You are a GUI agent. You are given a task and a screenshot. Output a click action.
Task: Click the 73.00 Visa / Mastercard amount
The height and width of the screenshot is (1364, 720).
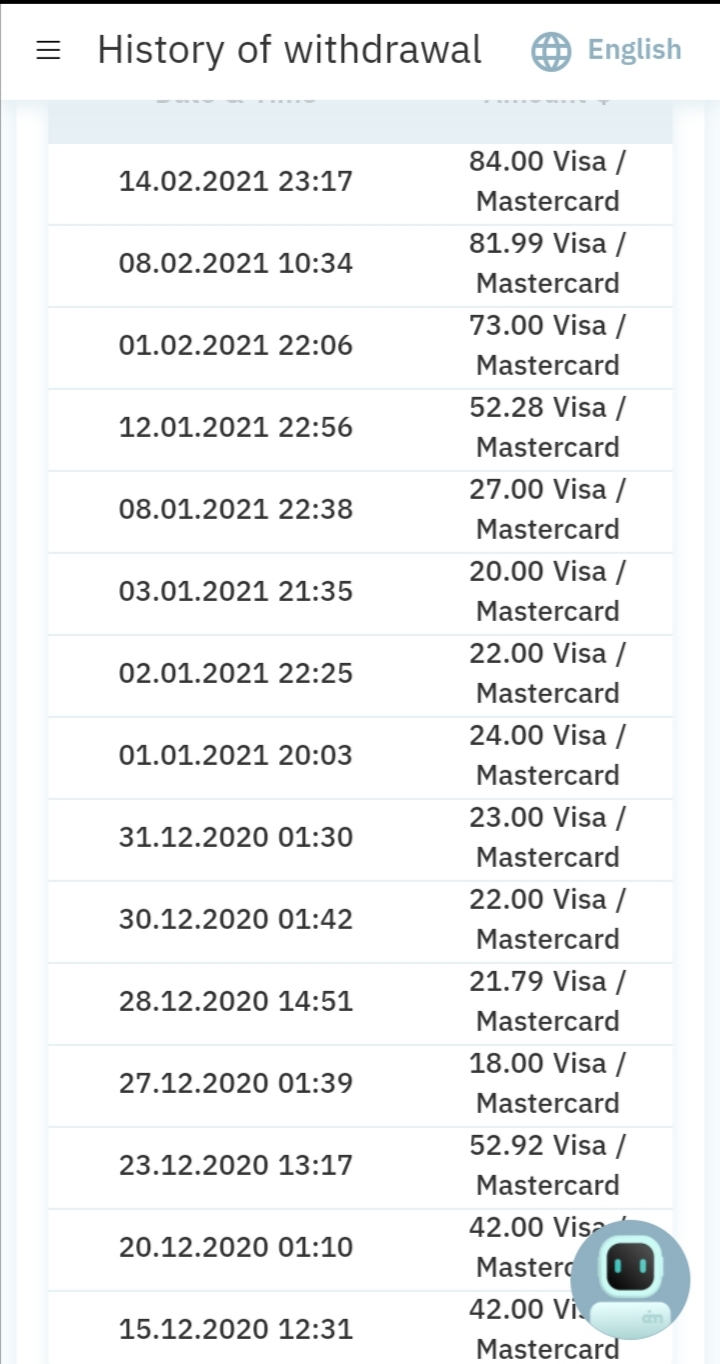(x=547, y=346)
